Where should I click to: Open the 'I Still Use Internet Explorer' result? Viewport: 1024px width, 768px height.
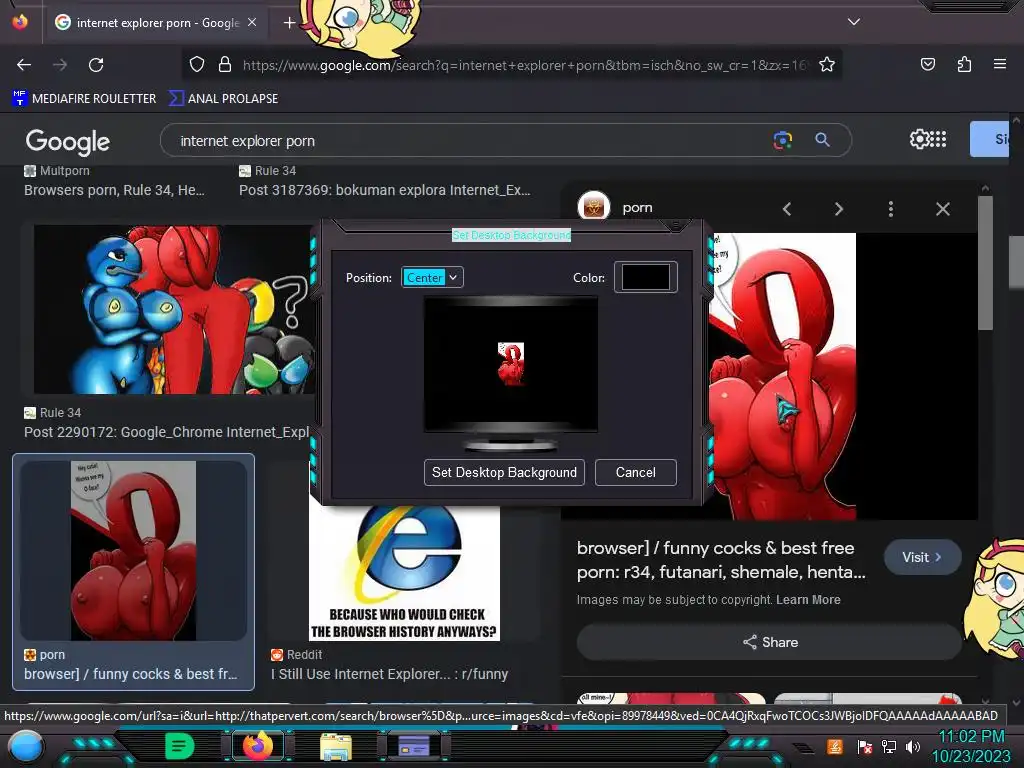point(389,674)
